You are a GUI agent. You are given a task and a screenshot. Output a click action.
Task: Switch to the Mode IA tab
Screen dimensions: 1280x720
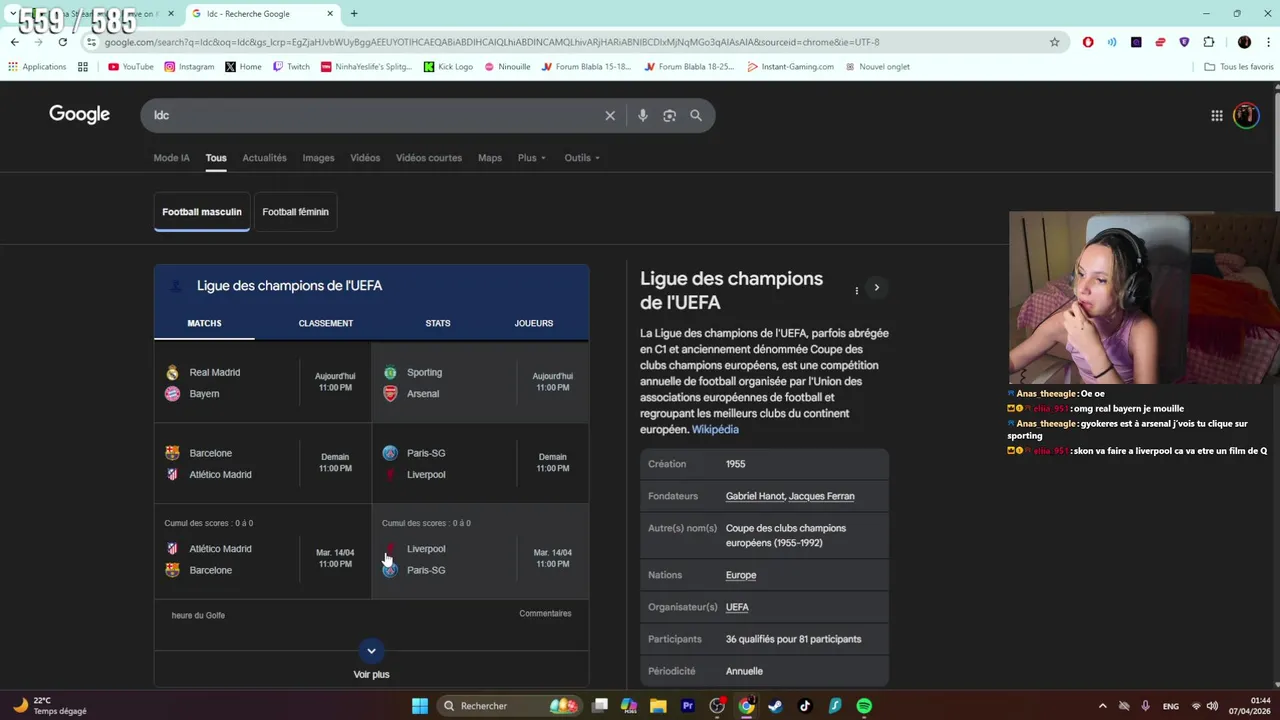tap(171, 158)
